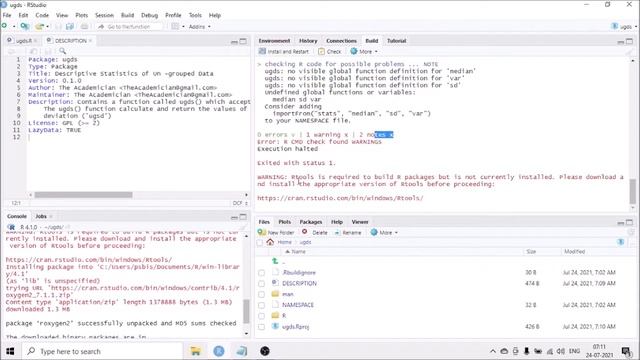Click the Home directory icon in Files pane
This screenshot has height=360, width=640.
coord(270,242)
